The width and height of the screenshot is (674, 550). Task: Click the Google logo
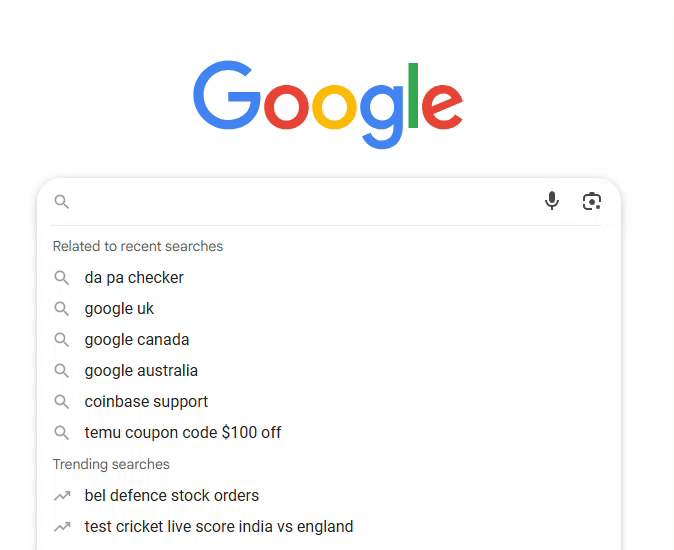[x=328, y=103]
